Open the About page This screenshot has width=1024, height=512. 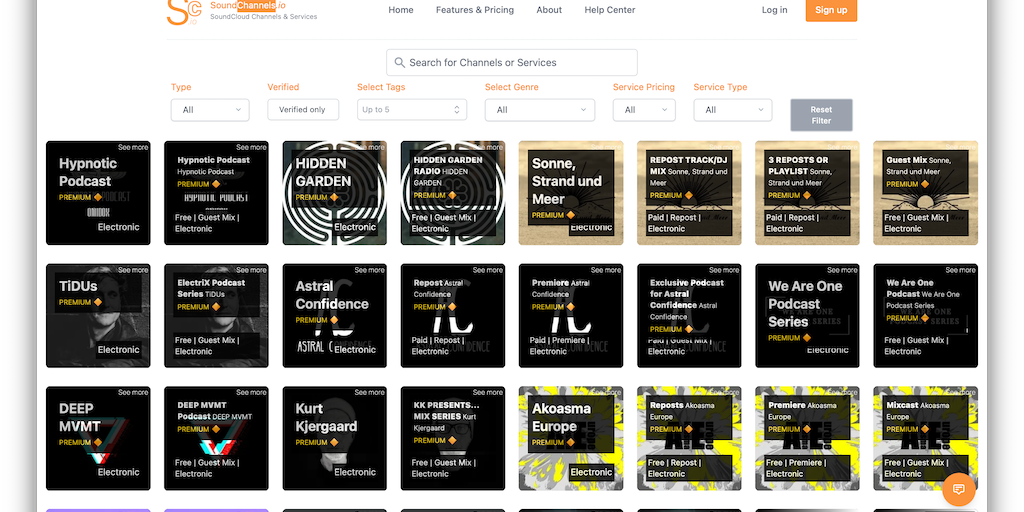tap(549, 10)
